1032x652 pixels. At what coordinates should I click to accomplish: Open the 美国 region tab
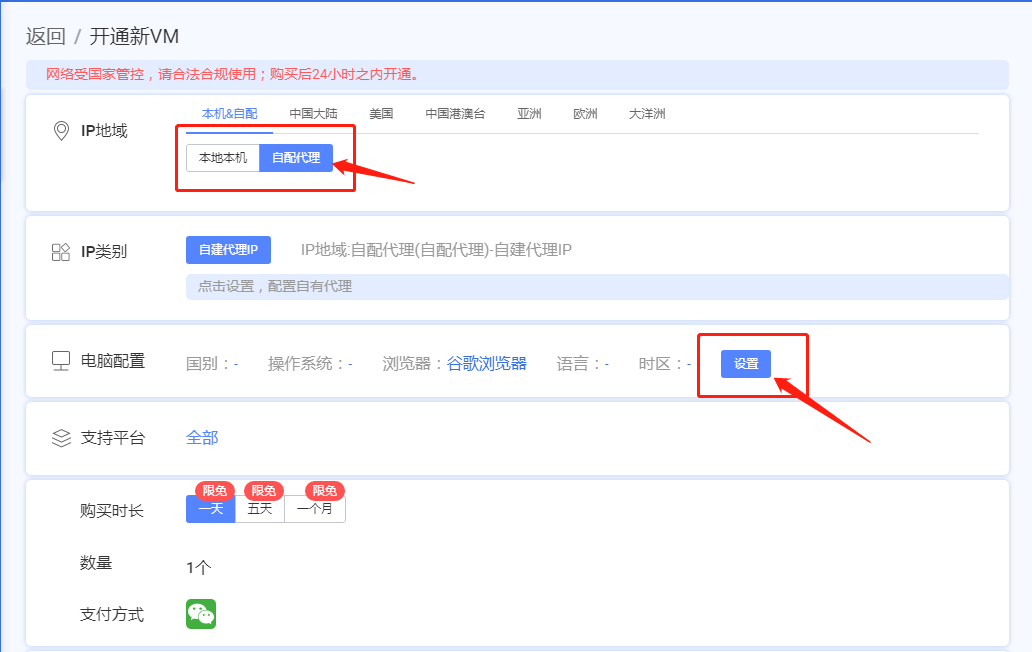pyautogui.click(x=381, y=114)
